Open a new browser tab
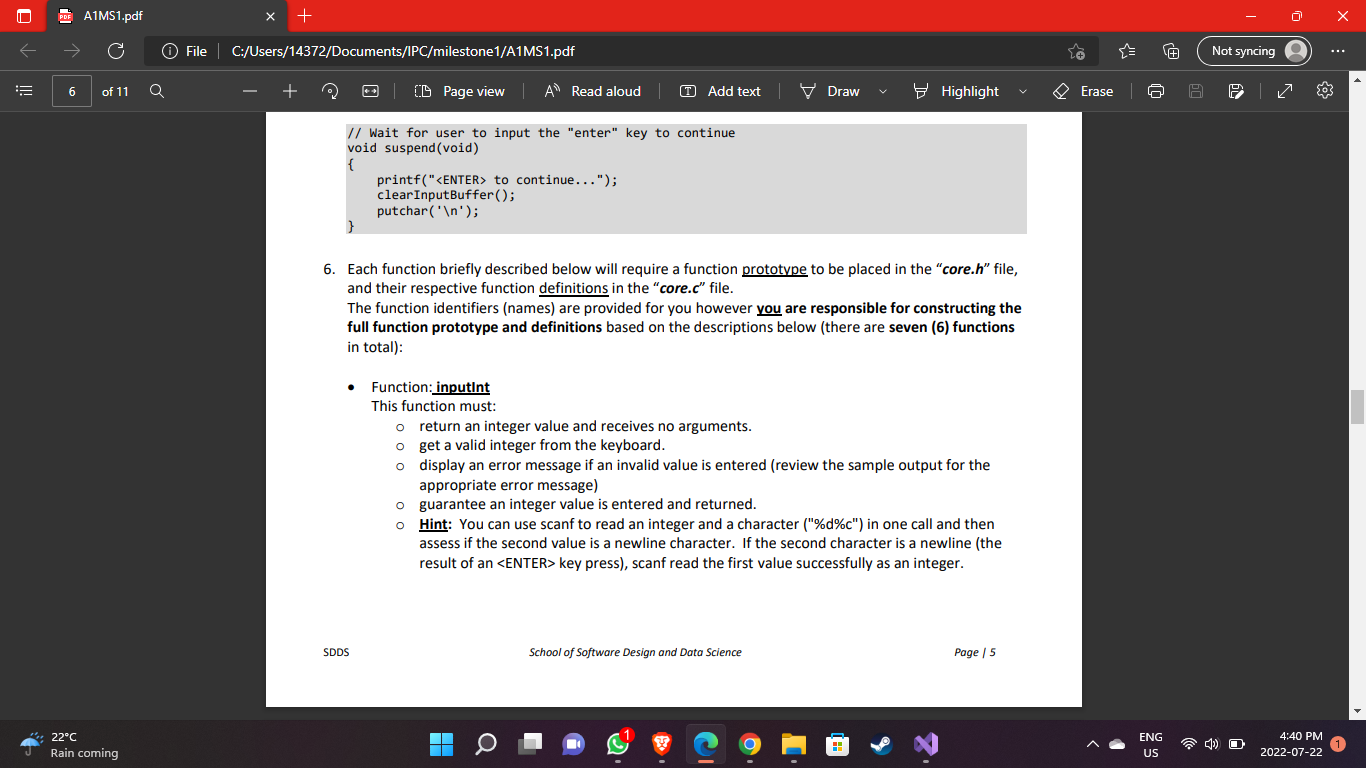This screenshot has width=1366, height=768. click(305, 16)
